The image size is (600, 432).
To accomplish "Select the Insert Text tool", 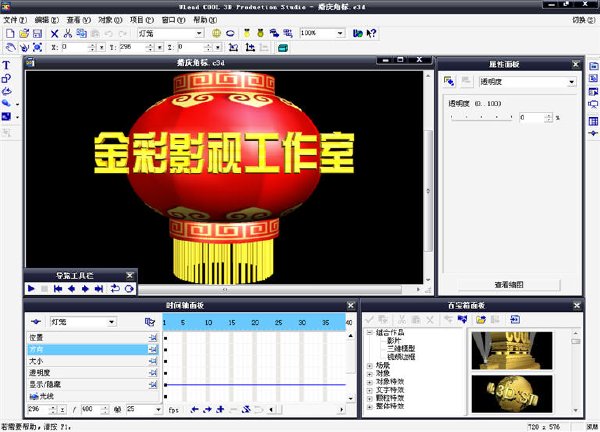I will click(7, 65).
